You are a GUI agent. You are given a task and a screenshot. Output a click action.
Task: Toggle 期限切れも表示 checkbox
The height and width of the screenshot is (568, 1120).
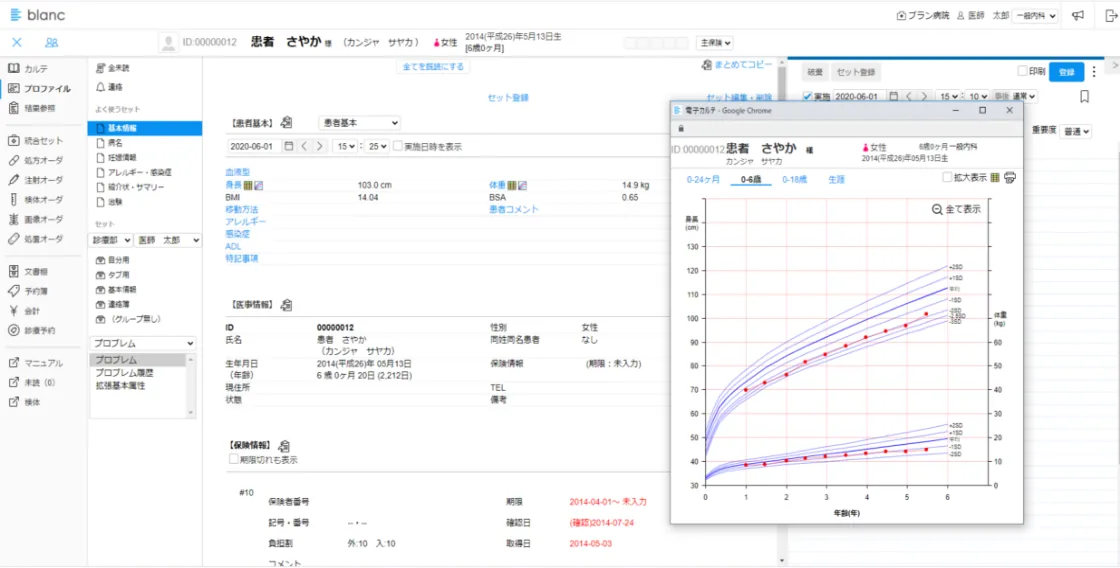tap(234, 459)
